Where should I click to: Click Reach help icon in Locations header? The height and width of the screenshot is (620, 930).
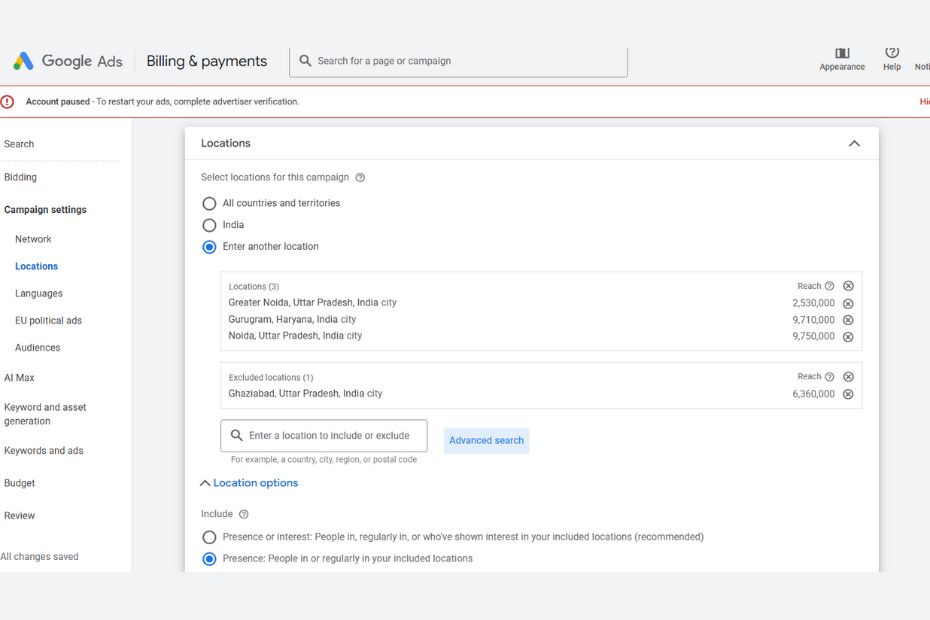tap(829, 286)
